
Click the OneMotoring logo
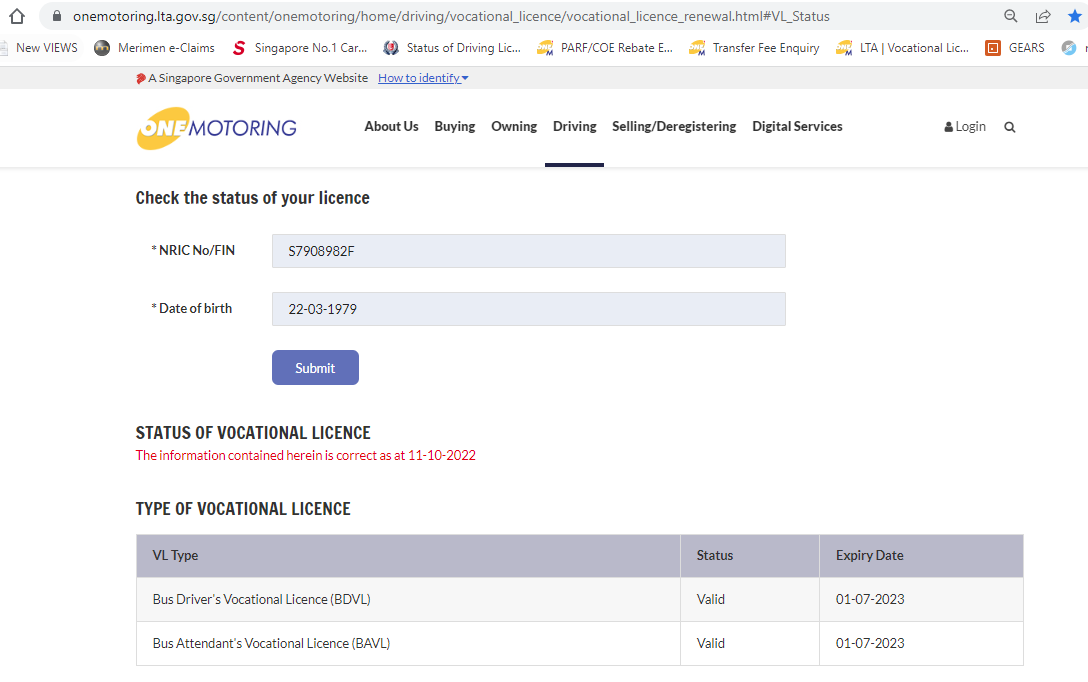tap(217, 128)
